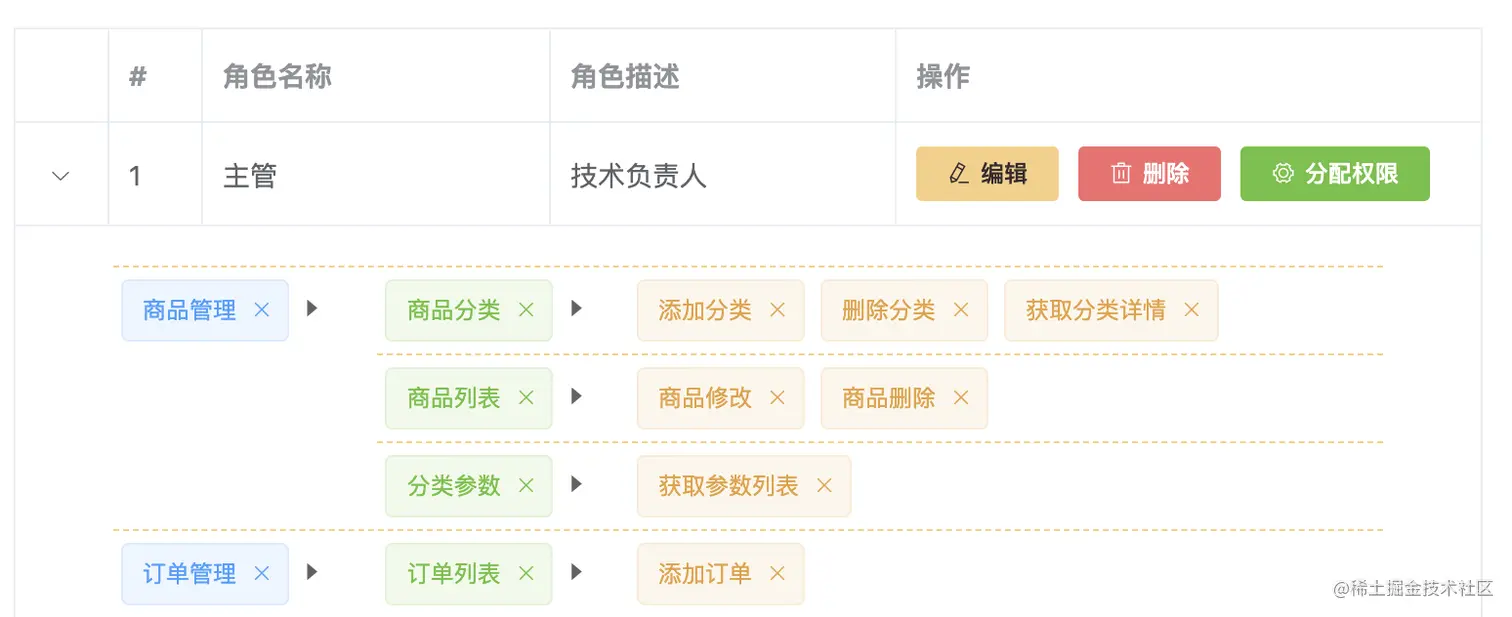Remove the 商品分类 tag via its X icon
Image resolution: width=1512 pixels, height=617 pixels.
point(526,310)
